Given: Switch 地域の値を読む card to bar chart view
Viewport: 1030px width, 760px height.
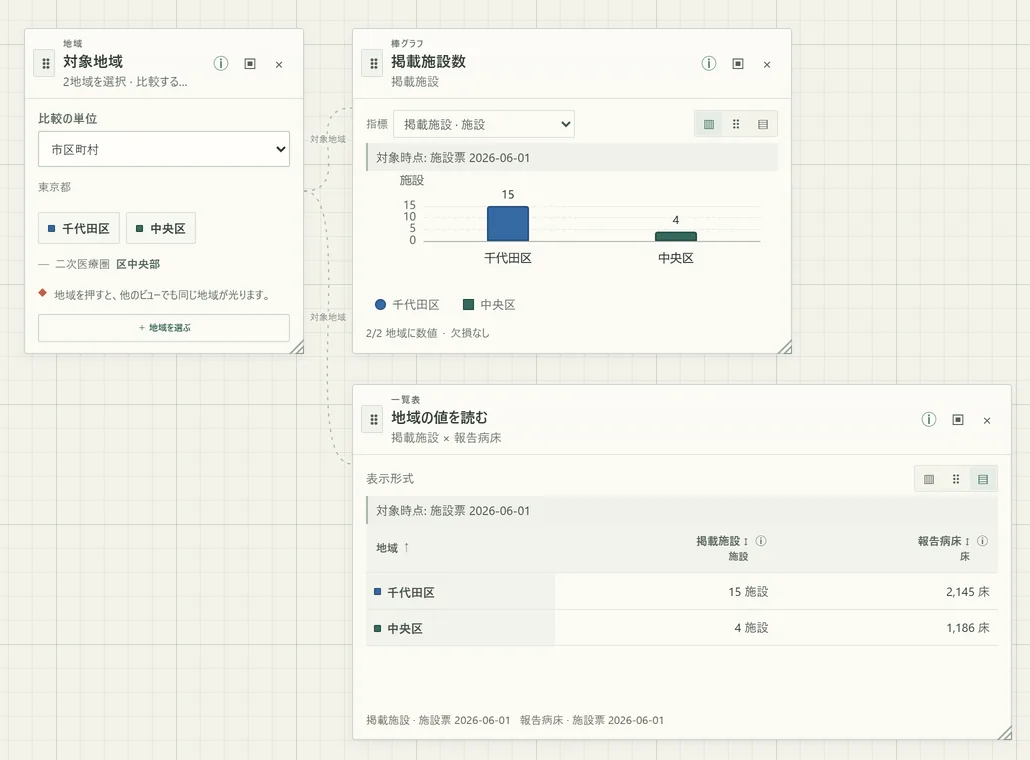Looking at the screenshot, I should (x=929, y=479).
